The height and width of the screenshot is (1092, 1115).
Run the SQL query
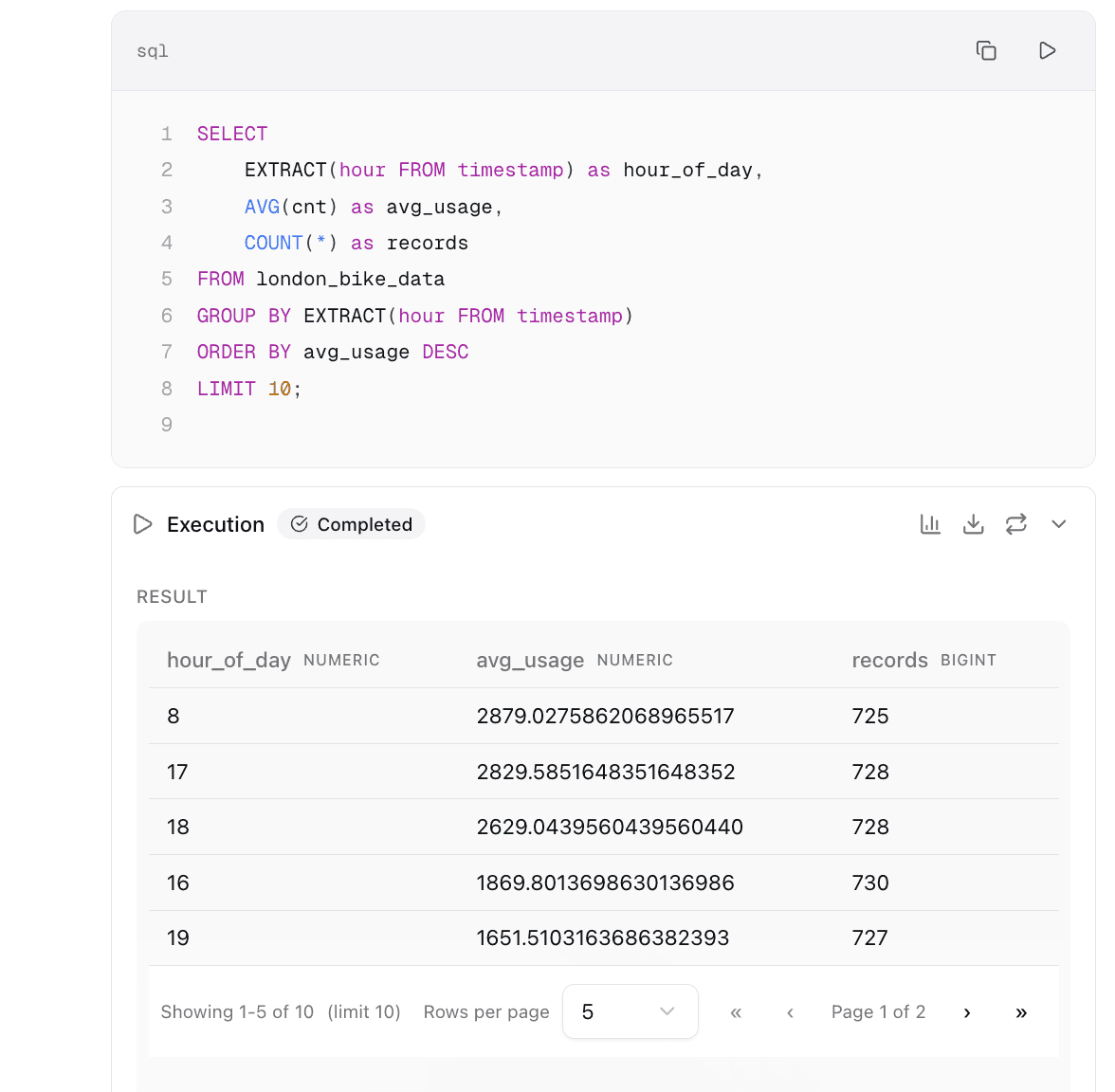pyautogui.click(x=1048, y=50)
